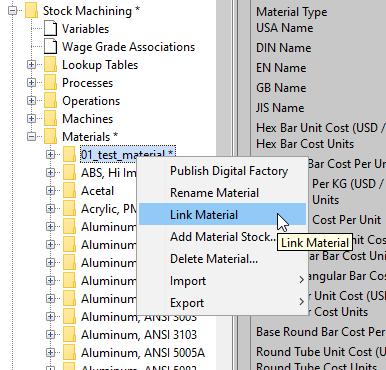Image resolution: width=386 pixels, height=370 pixels.
Task: Select Link Material menu entry
Action: pos(222,215)
